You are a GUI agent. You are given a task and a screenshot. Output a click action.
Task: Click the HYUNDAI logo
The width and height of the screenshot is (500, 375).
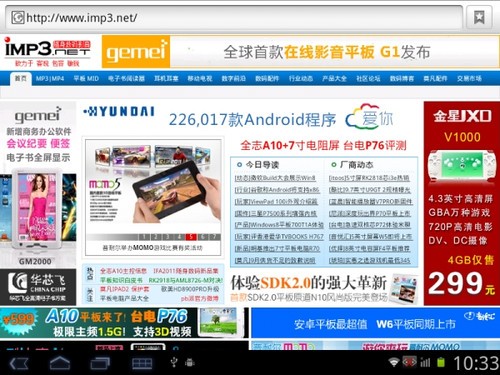(x=119, y=112)
